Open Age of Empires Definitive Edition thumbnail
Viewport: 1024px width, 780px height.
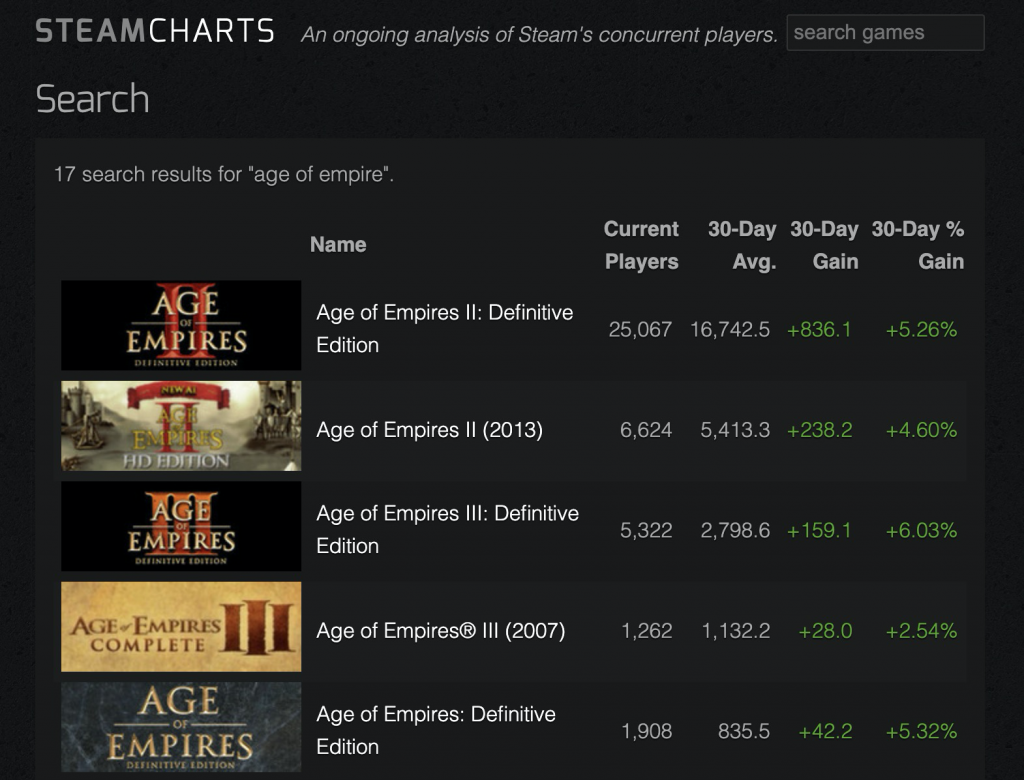181,727
